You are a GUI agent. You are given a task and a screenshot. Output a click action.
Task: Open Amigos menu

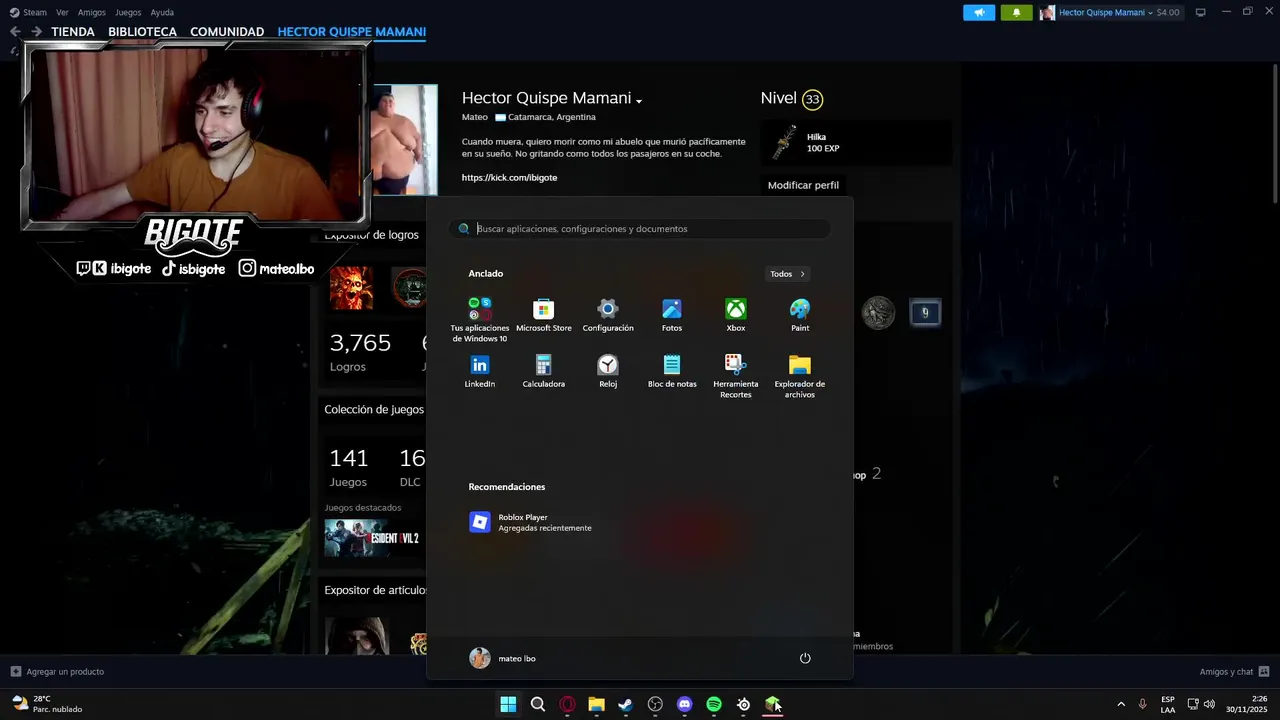92,12
